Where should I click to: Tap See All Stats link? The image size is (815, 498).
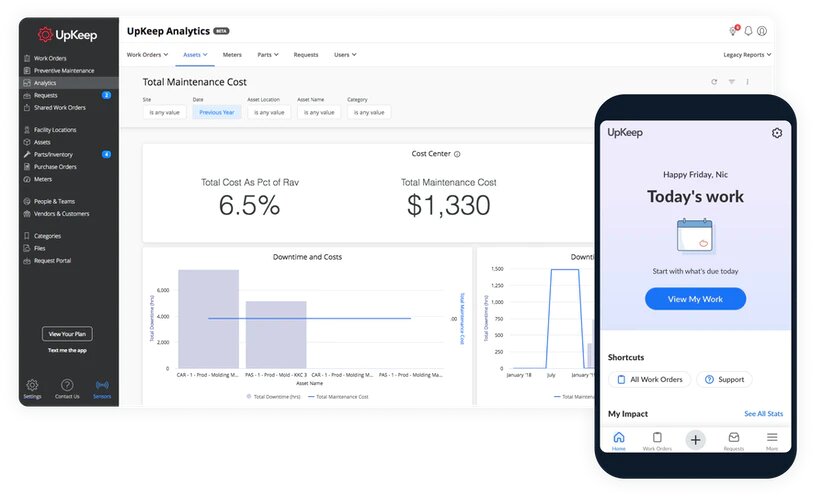[x=764, y=414]
